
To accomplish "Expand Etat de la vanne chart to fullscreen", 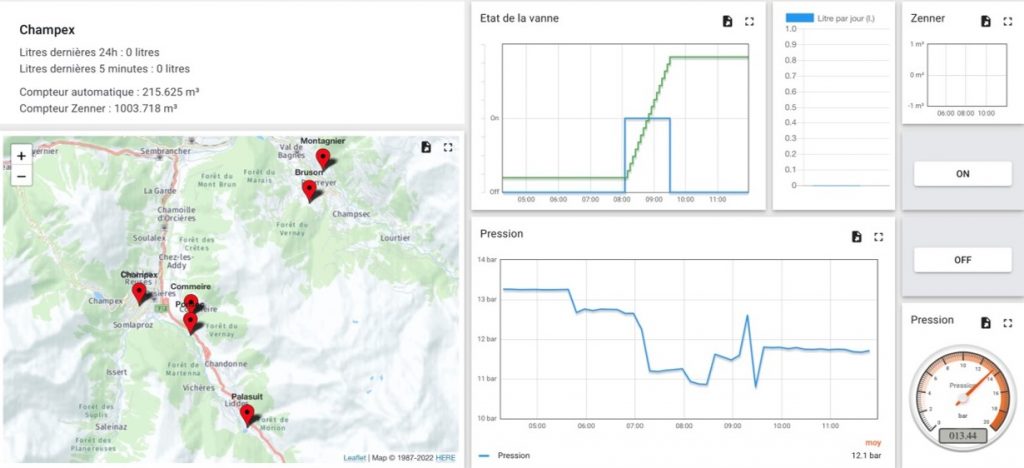I will click(750, 21).
